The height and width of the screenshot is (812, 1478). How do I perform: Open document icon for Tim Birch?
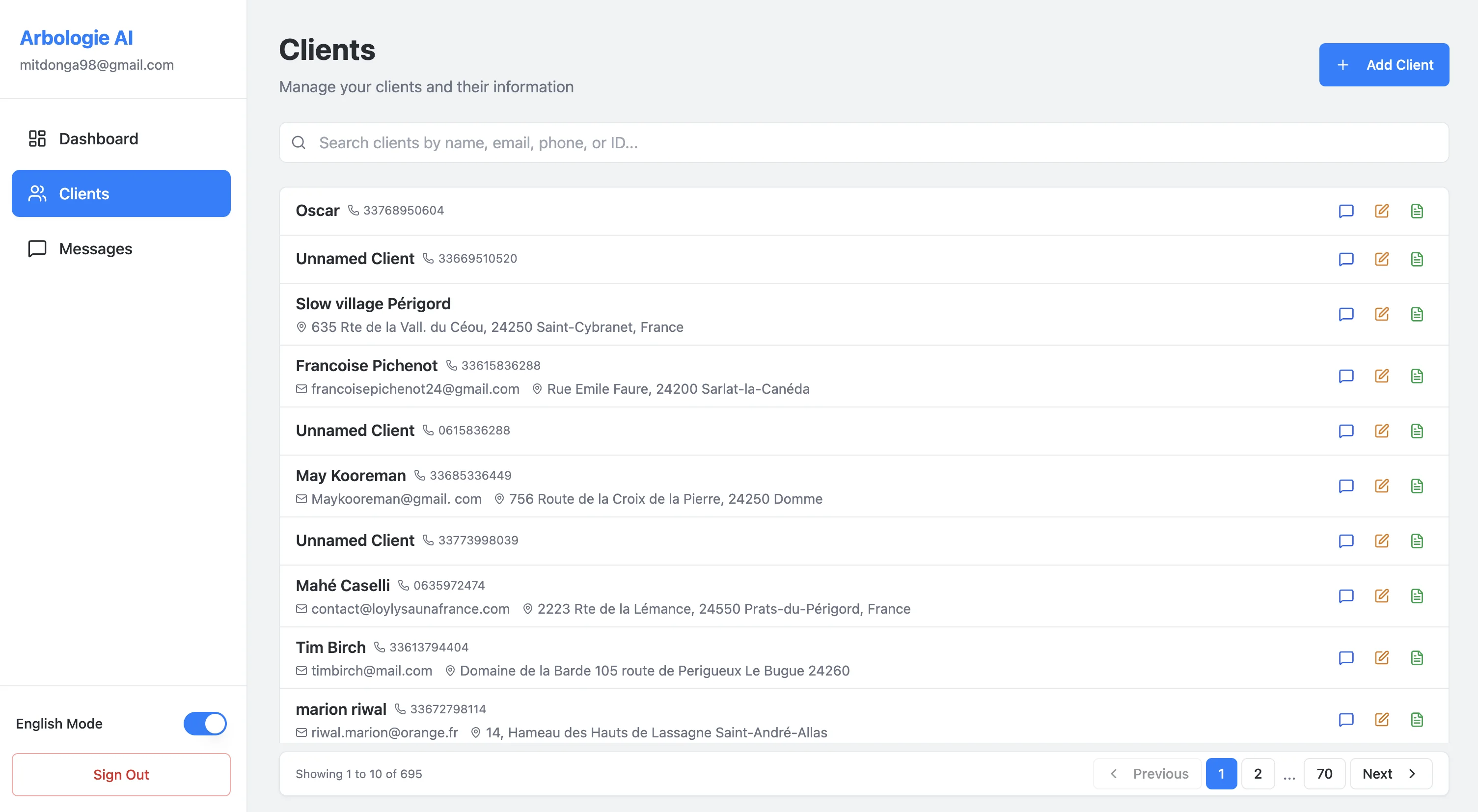[x=1417, y=658]
